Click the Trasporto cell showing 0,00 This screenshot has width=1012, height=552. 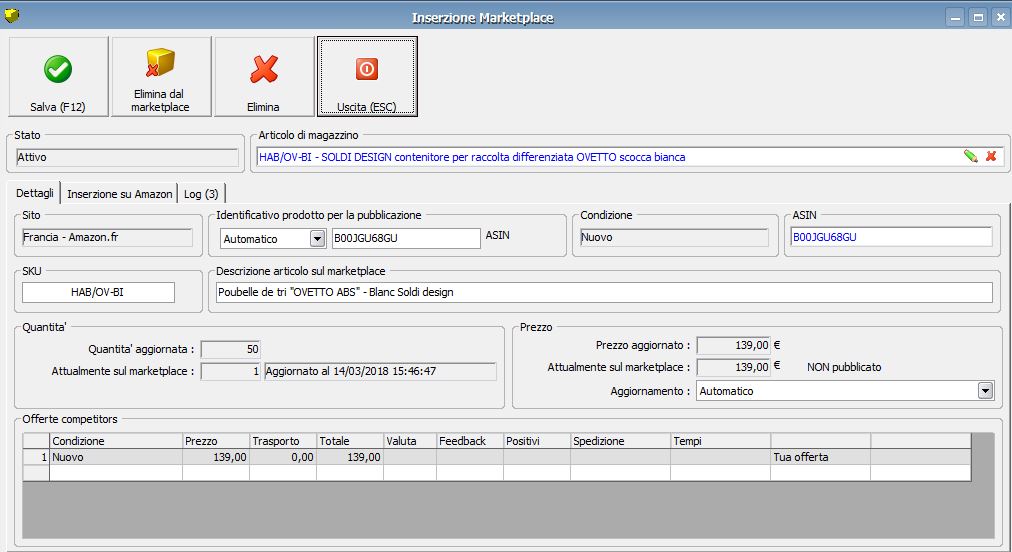tap(283, 457)
